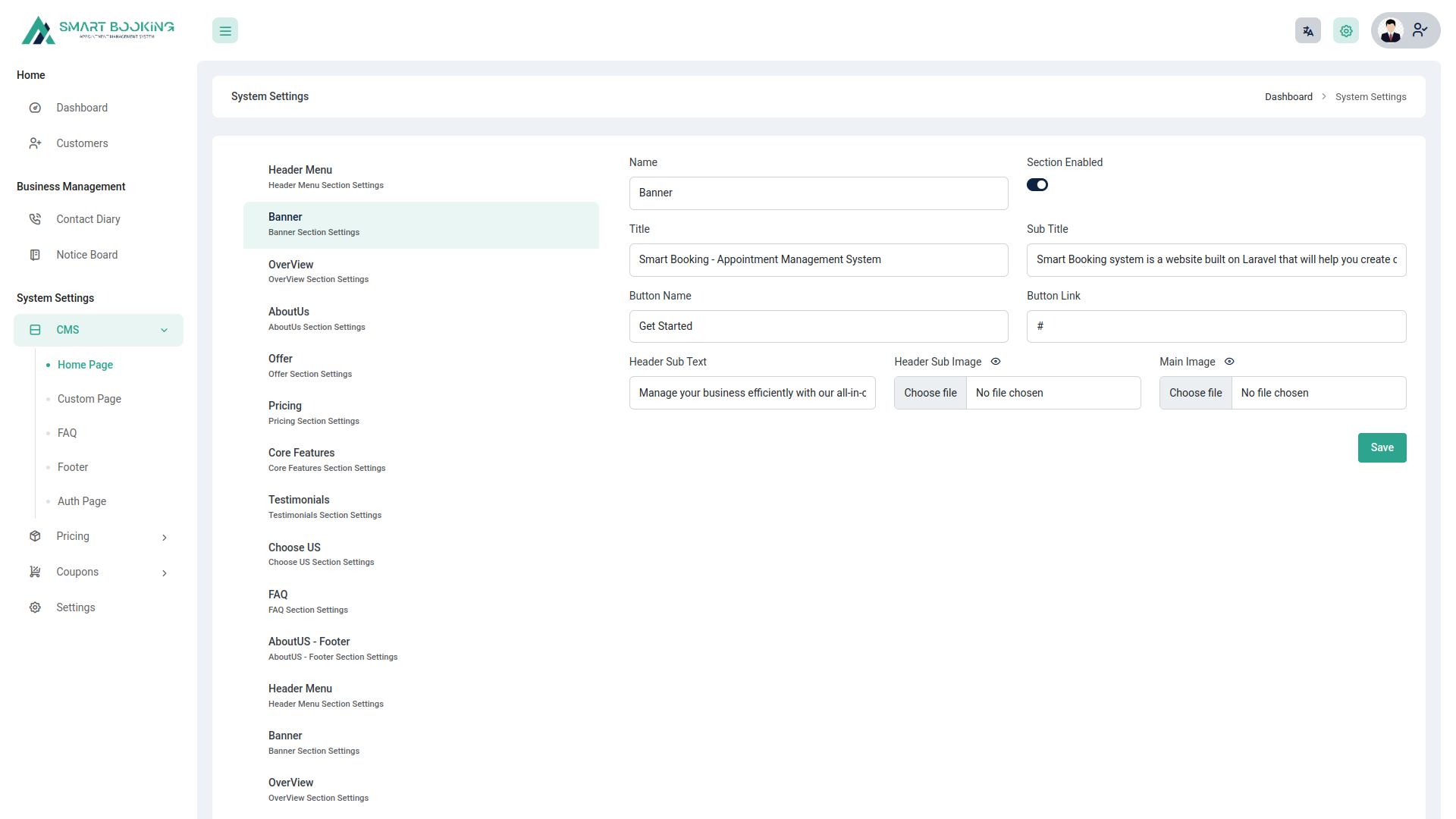This screenshot has width=1456, height=819.
Task: Click the Notice Board icon in sidebar
Action: (35, 255)
